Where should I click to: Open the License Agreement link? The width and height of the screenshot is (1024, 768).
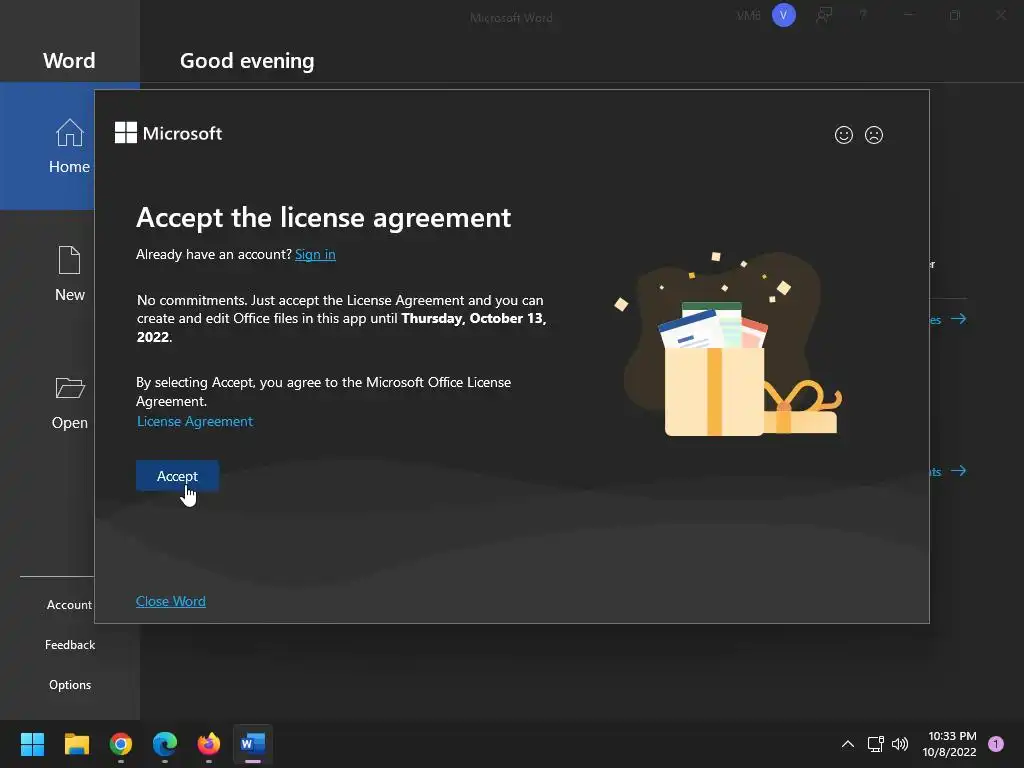pos(195,421)
